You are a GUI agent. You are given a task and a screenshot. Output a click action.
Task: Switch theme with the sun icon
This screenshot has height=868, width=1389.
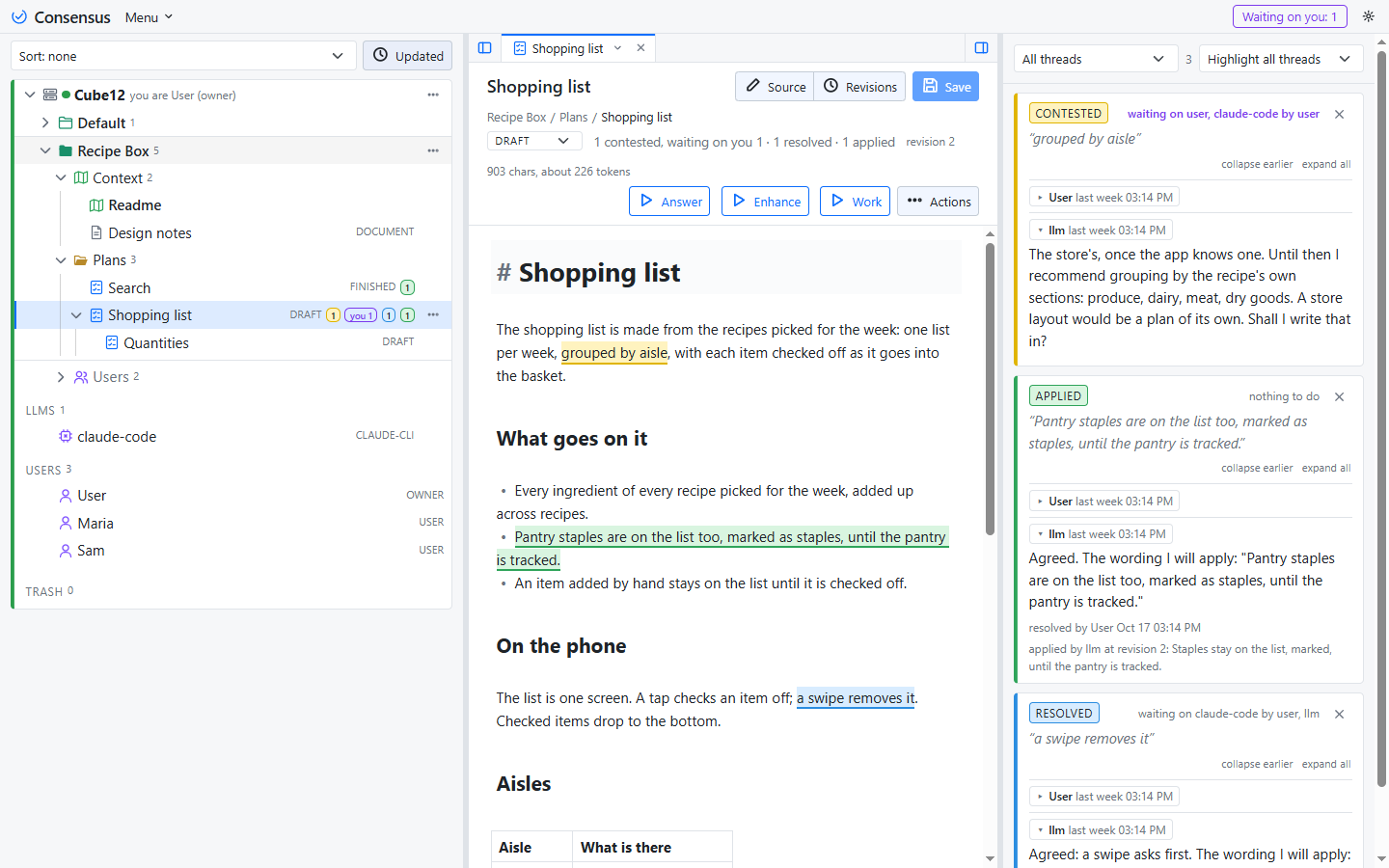tap(1368, 16)
